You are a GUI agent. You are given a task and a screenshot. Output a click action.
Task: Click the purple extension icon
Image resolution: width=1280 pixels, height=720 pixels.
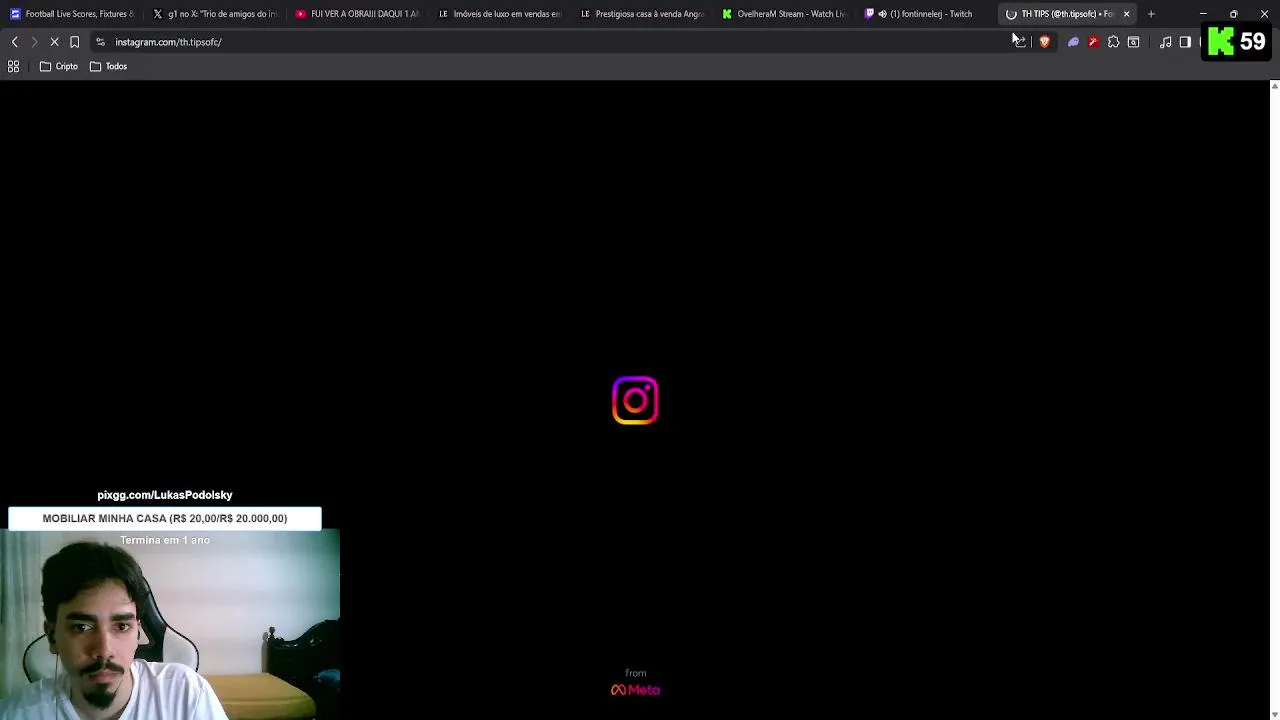(1073, 42)
